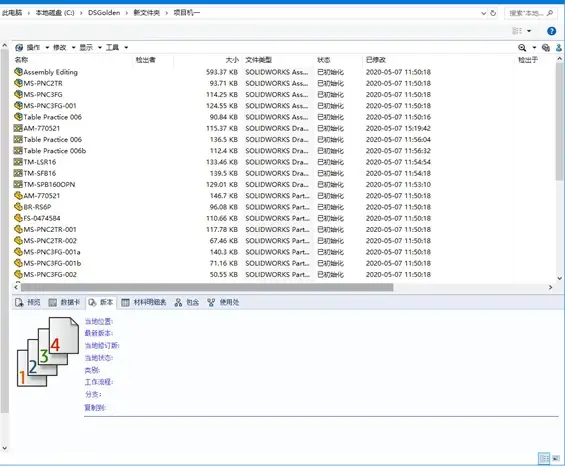The height and width of the screenshot is (467, 565).
Task: Click the globe icon before 操作 menu
Action: [x=19, y=47]
